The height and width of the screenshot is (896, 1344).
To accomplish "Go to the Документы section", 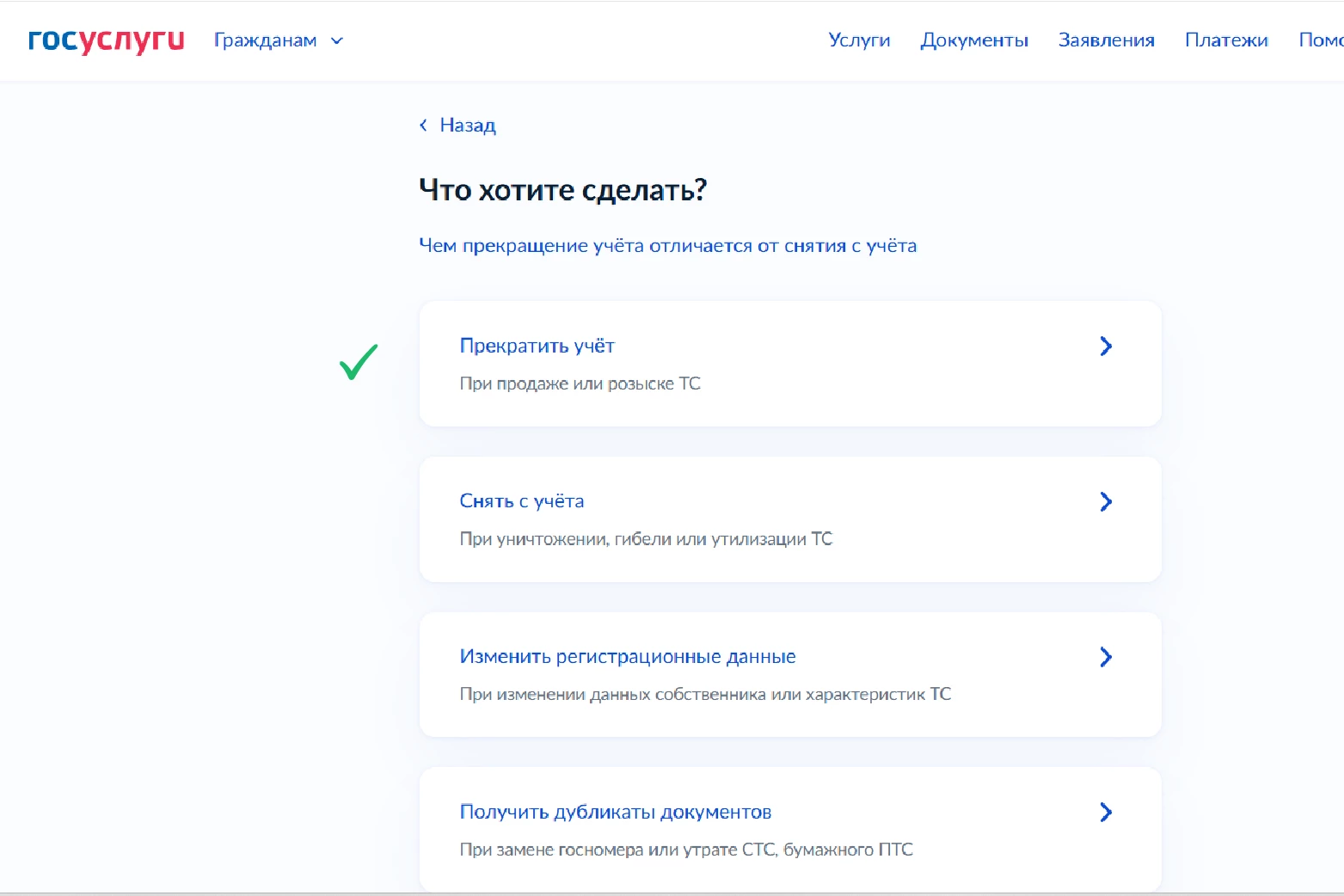I will [x=973, y=40].
